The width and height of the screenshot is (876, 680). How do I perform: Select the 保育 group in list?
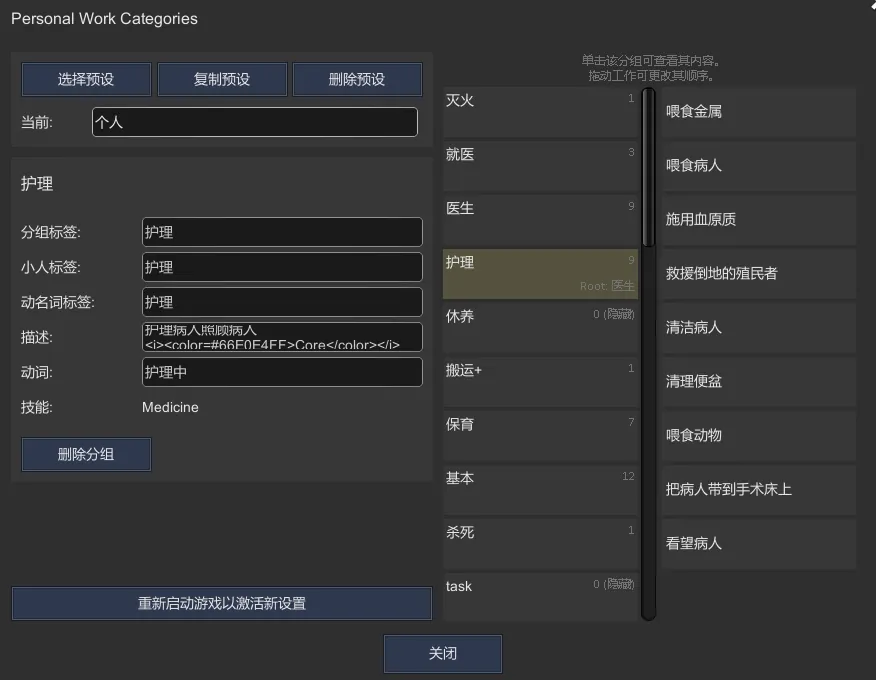click(540, 436)
